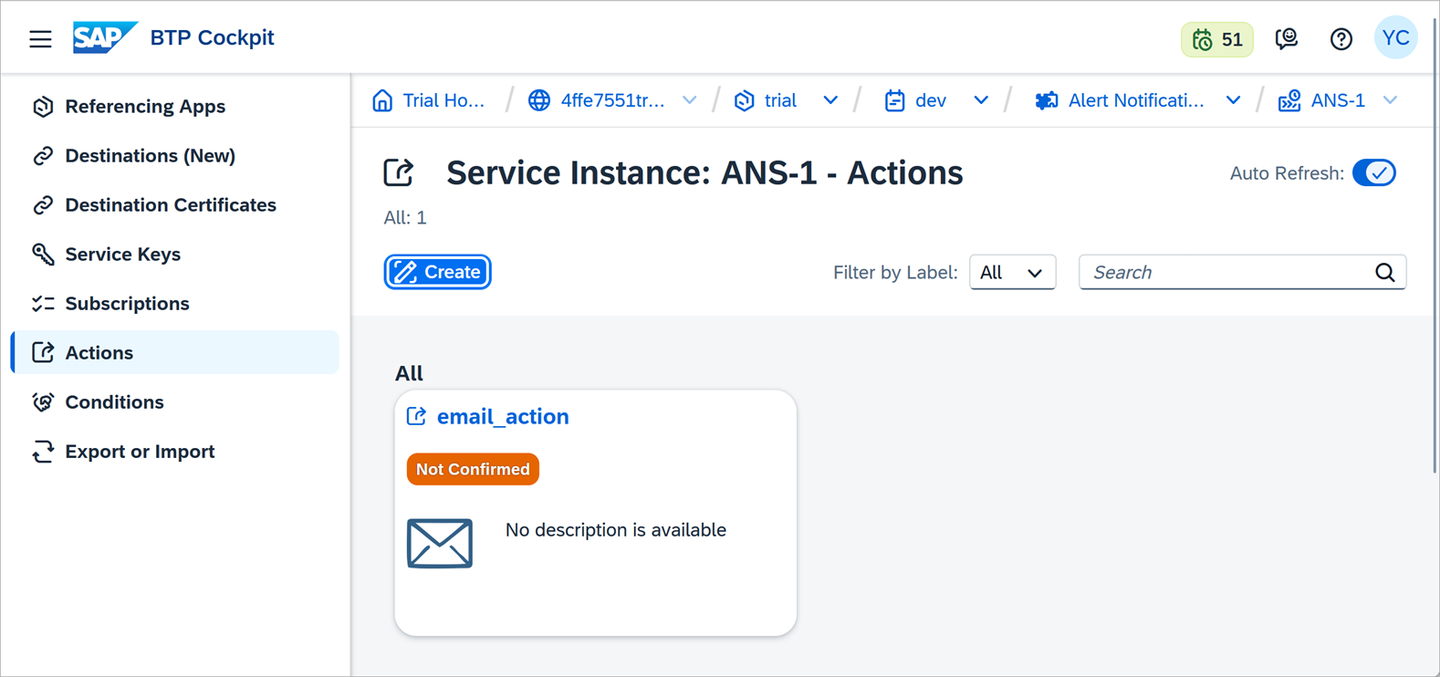Click the Subscriptions checklist icon
1440x677 pixels.
click(x=42, y=304)
